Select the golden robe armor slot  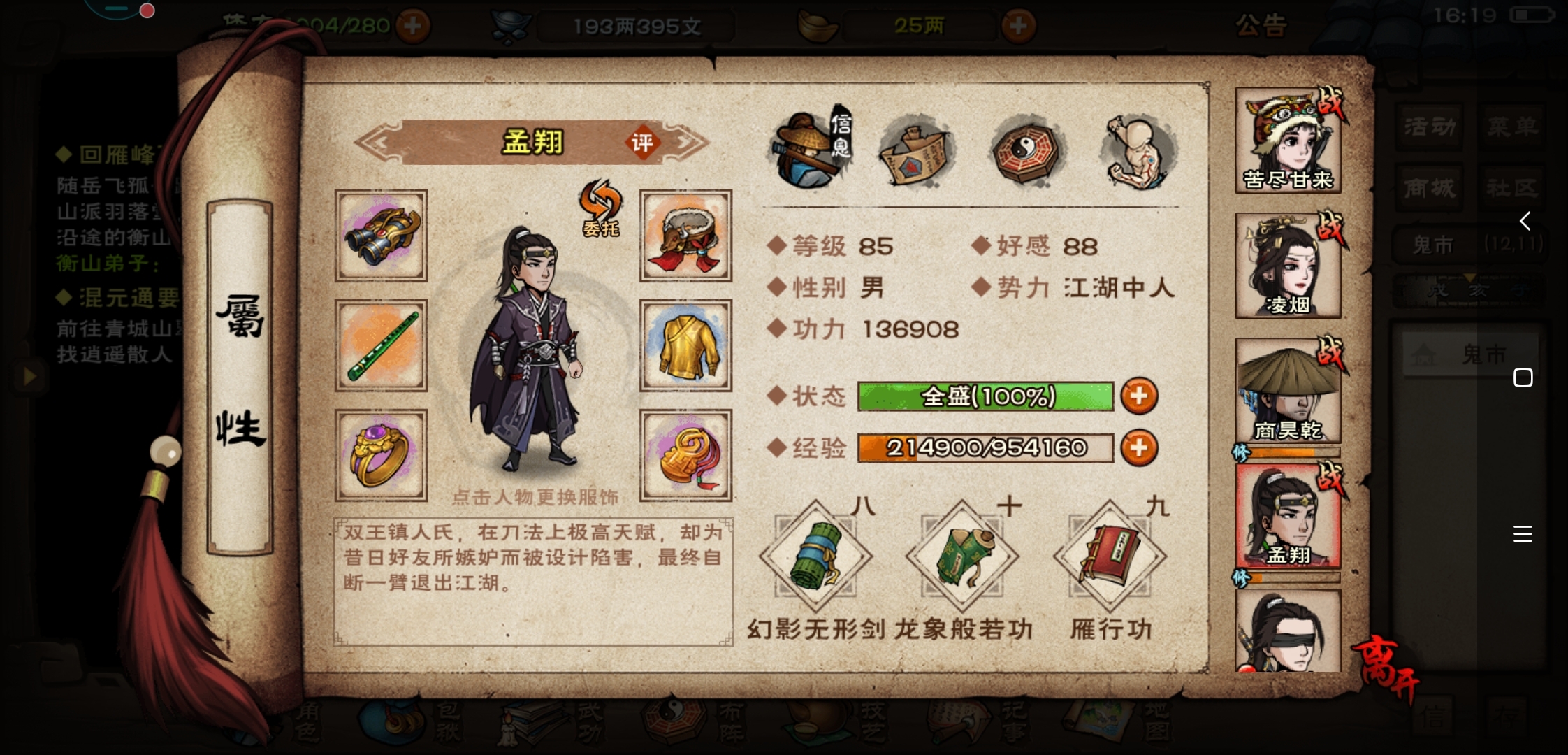[685, 345]
